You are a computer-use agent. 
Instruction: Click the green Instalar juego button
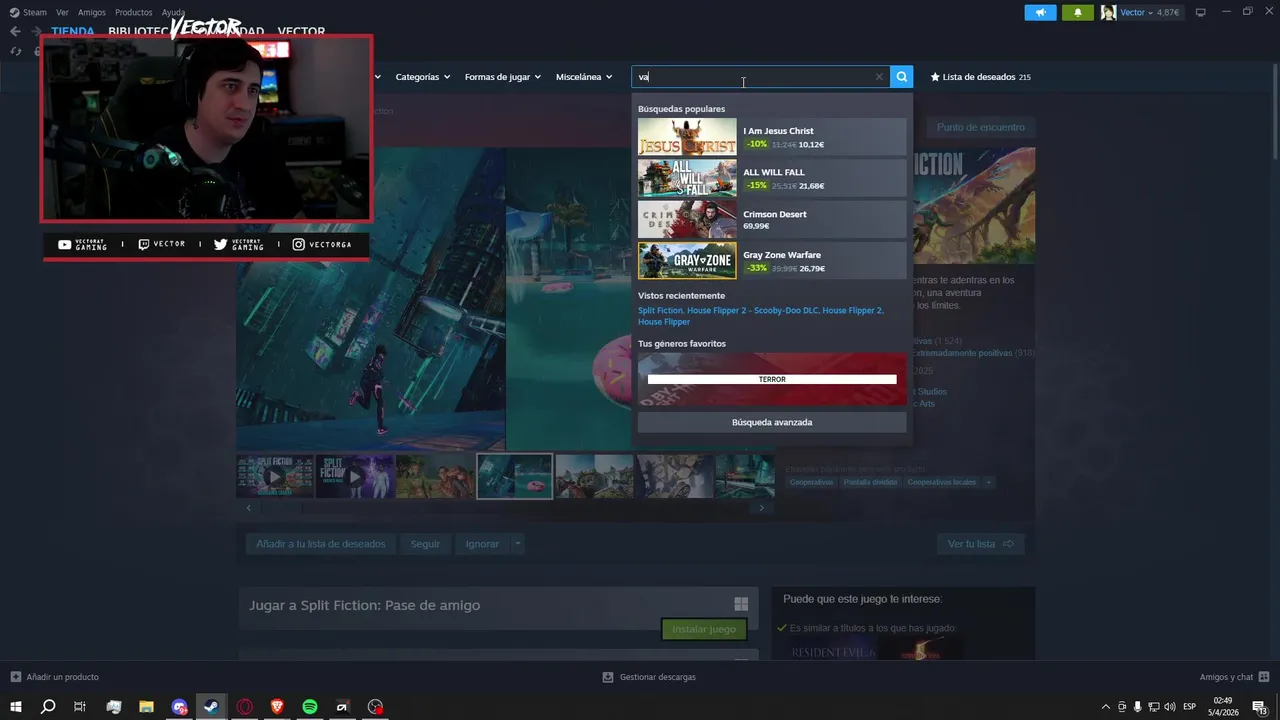704,629
